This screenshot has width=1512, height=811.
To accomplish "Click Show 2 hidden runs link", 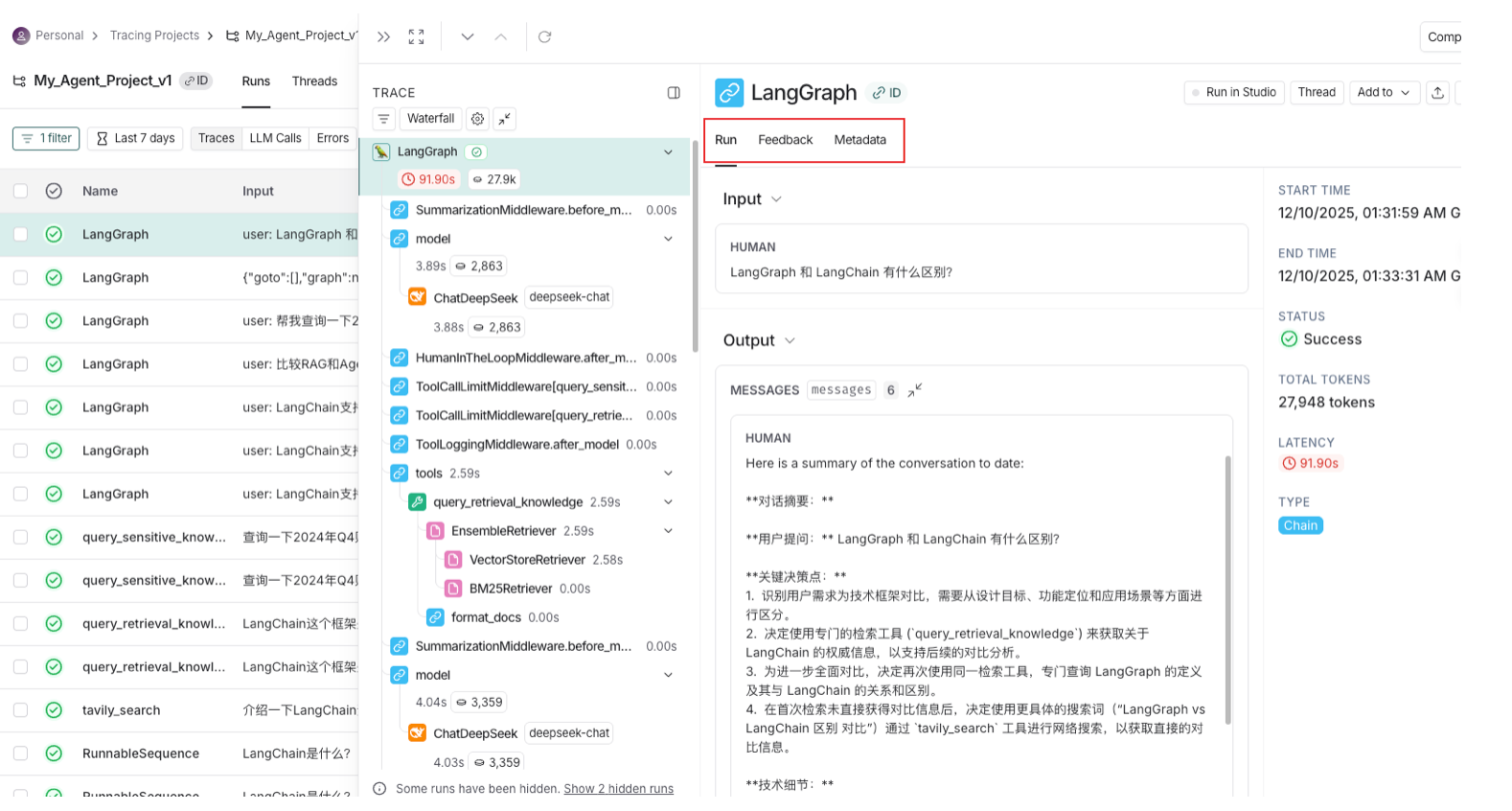I will tap(618, 789).
